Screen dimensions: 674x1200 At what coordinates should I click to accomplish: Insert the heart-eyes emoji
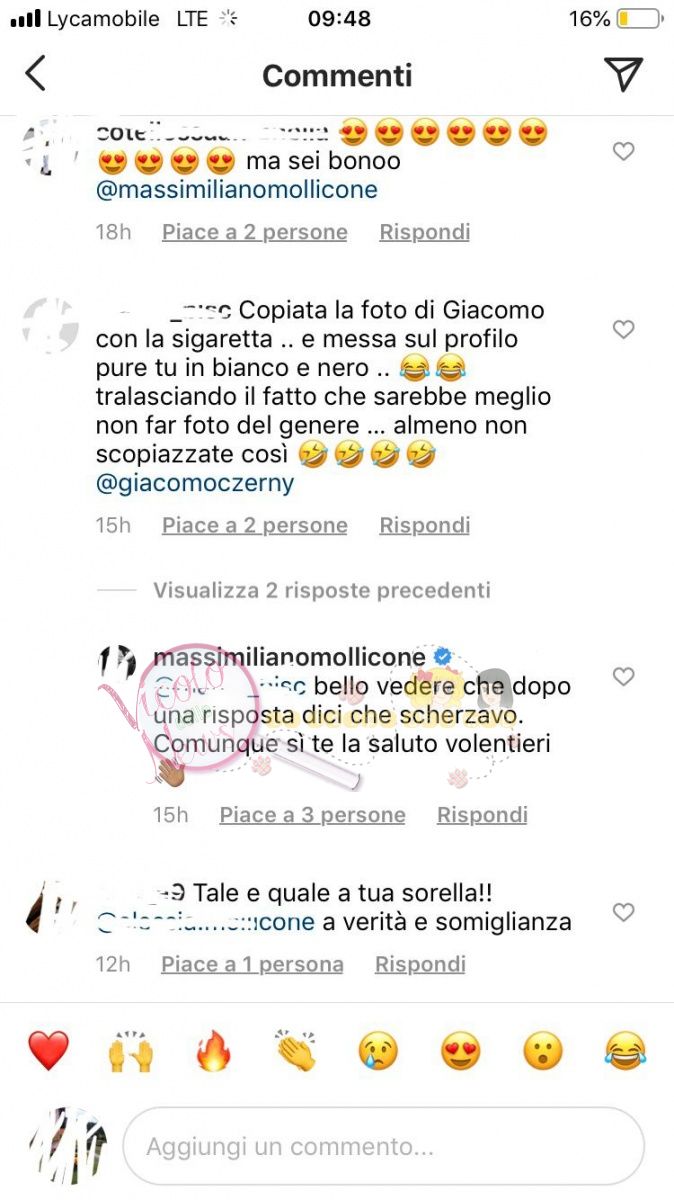point(460,1051)
